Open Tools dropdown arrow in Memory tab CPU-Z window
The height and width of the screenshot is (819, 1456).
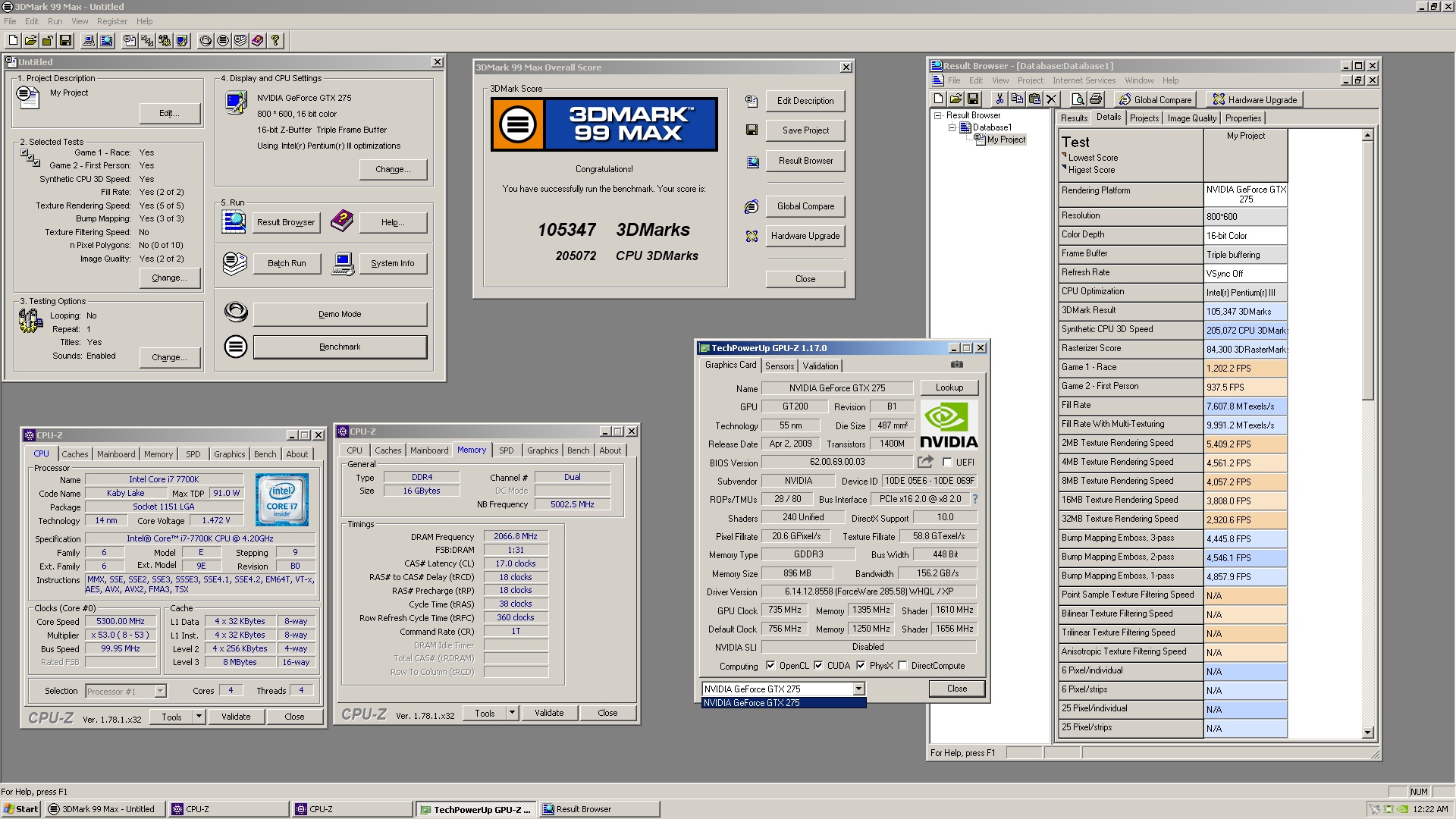[512, 713]
